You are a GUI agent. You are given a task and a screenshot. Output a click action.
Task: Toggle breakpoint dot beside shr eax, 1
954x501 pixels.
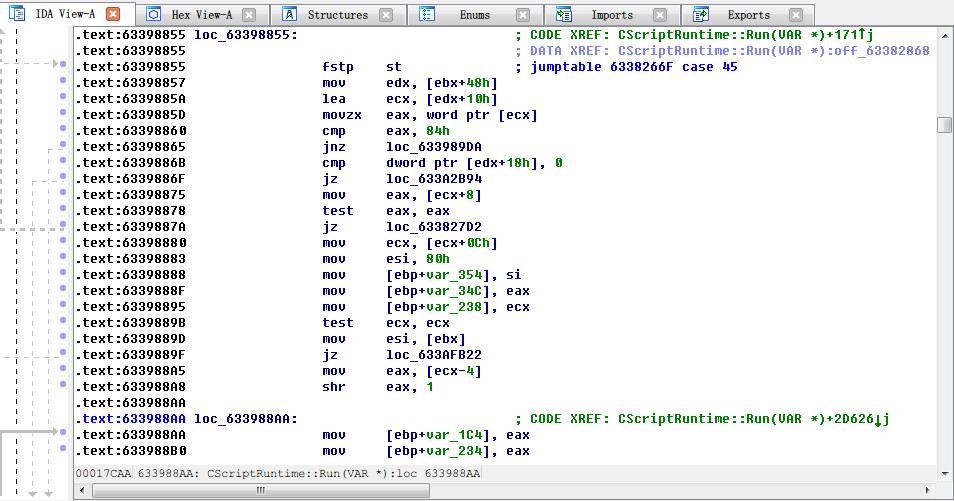click(63, 387)
